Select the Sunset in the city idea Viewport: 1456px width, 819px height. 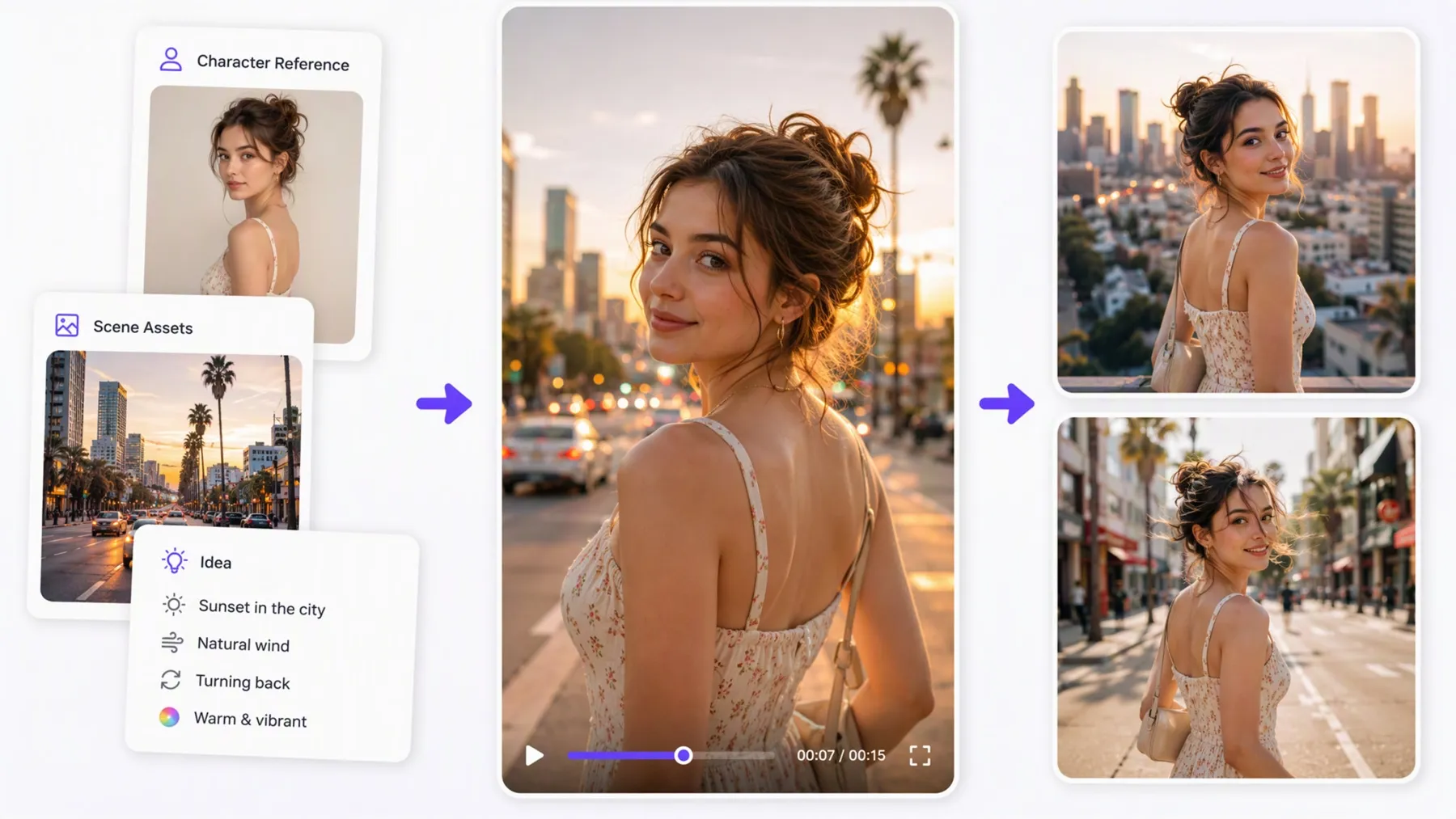click(x=262, y=608)
